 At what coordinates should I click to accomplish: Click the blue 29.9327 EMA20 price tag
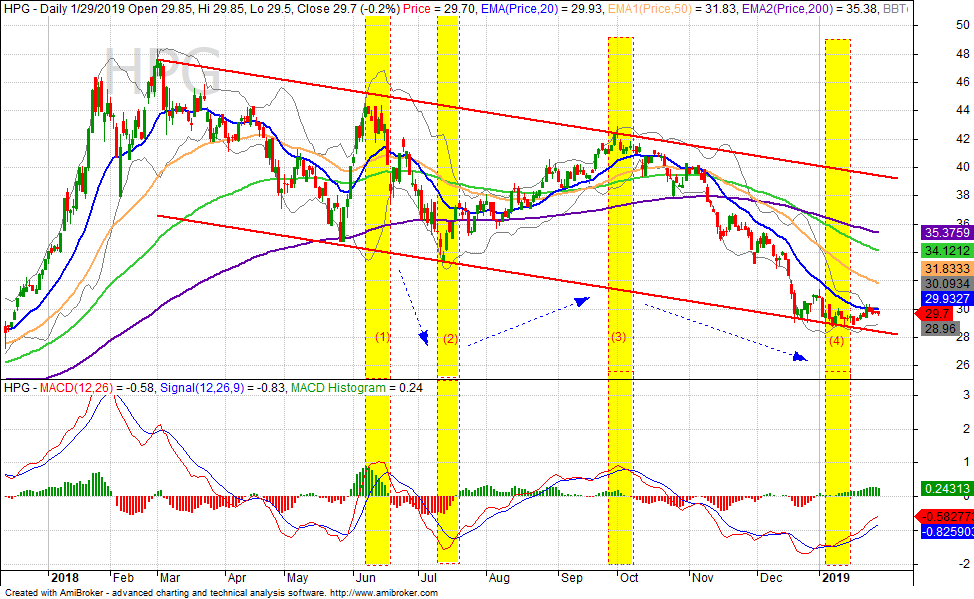pos(945,298)
